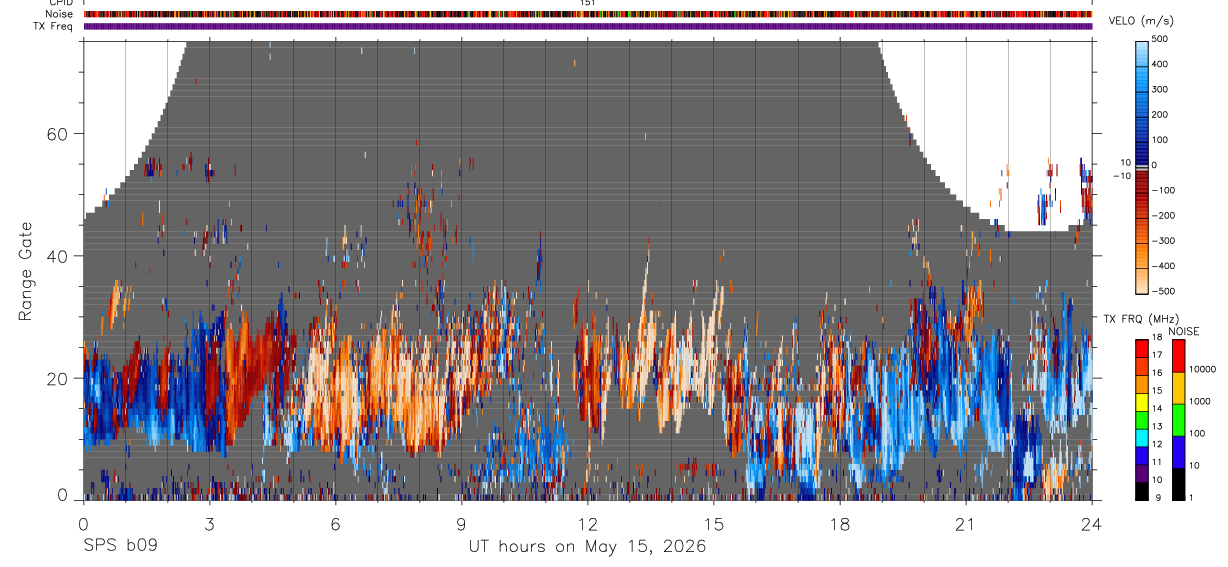Click the '151' CPID value at top
This screenshot has height=567, width=1228.
pos(588,3)
